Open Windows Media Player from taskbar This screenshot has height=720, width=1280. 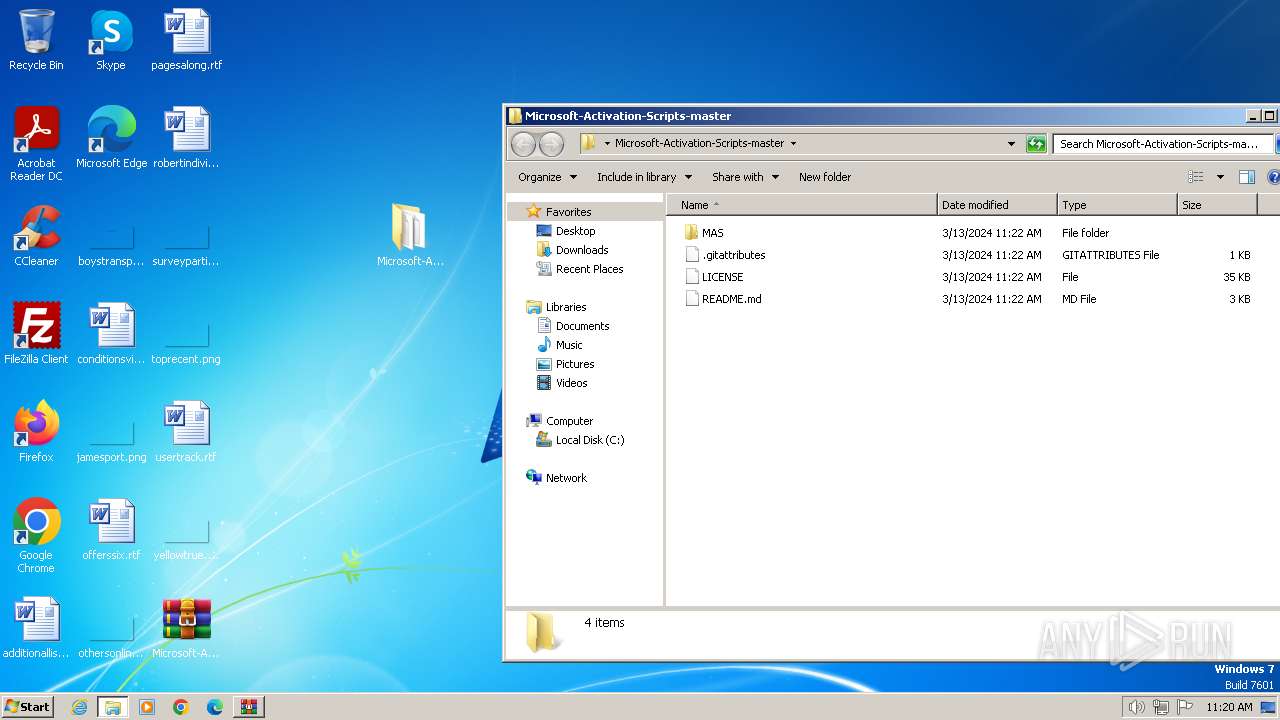[147, 707]
